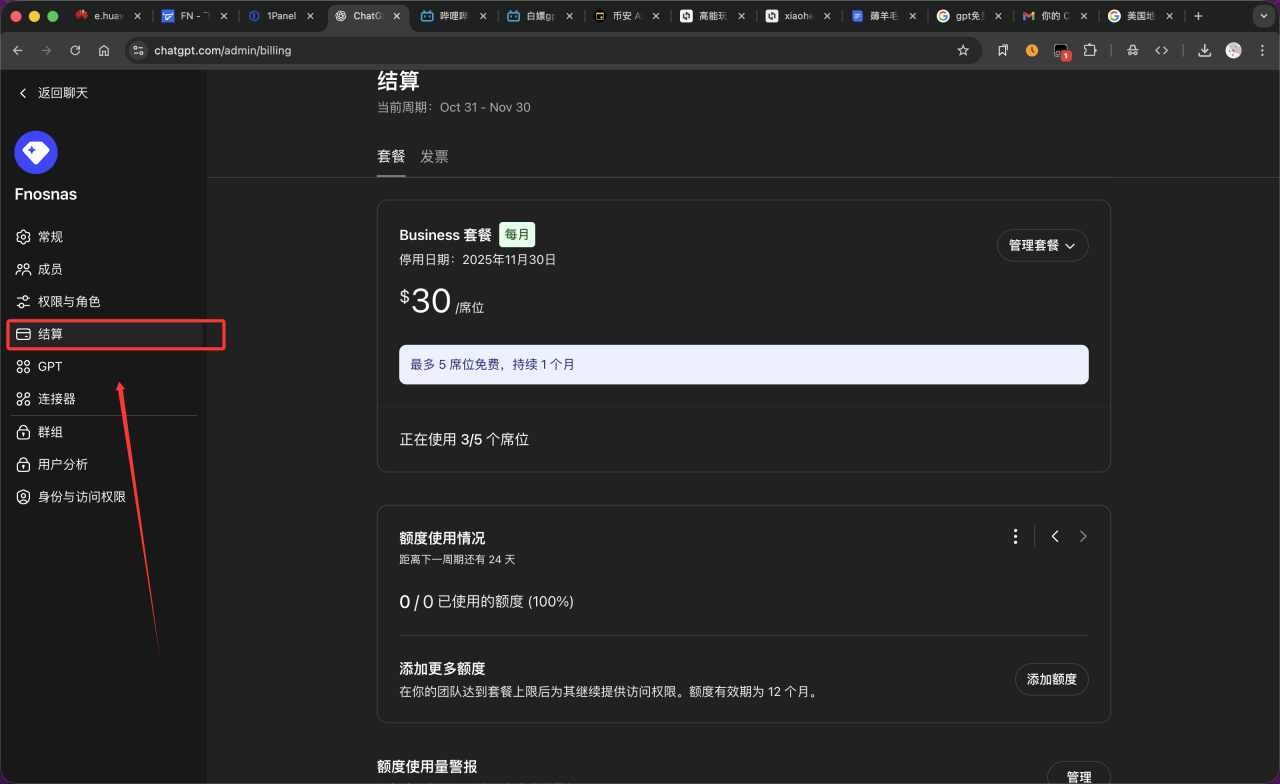
Task: Click the 正在使用 3/5 个席位 text
Action: point(464,439)
